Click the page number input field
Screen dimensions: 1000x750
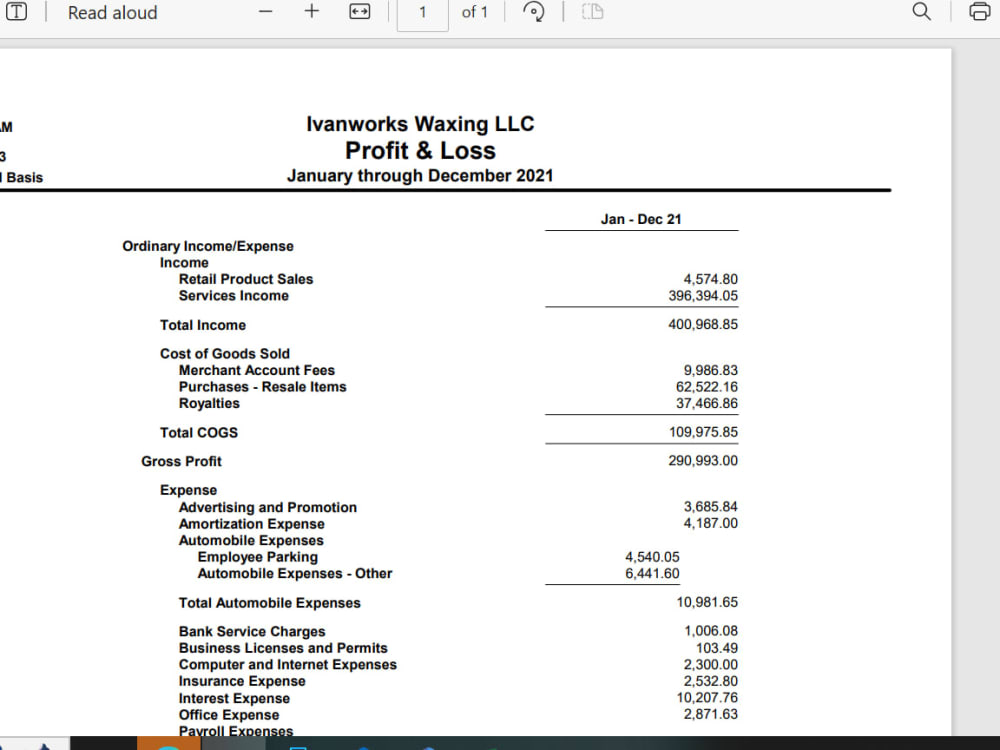tap(422, 12)
